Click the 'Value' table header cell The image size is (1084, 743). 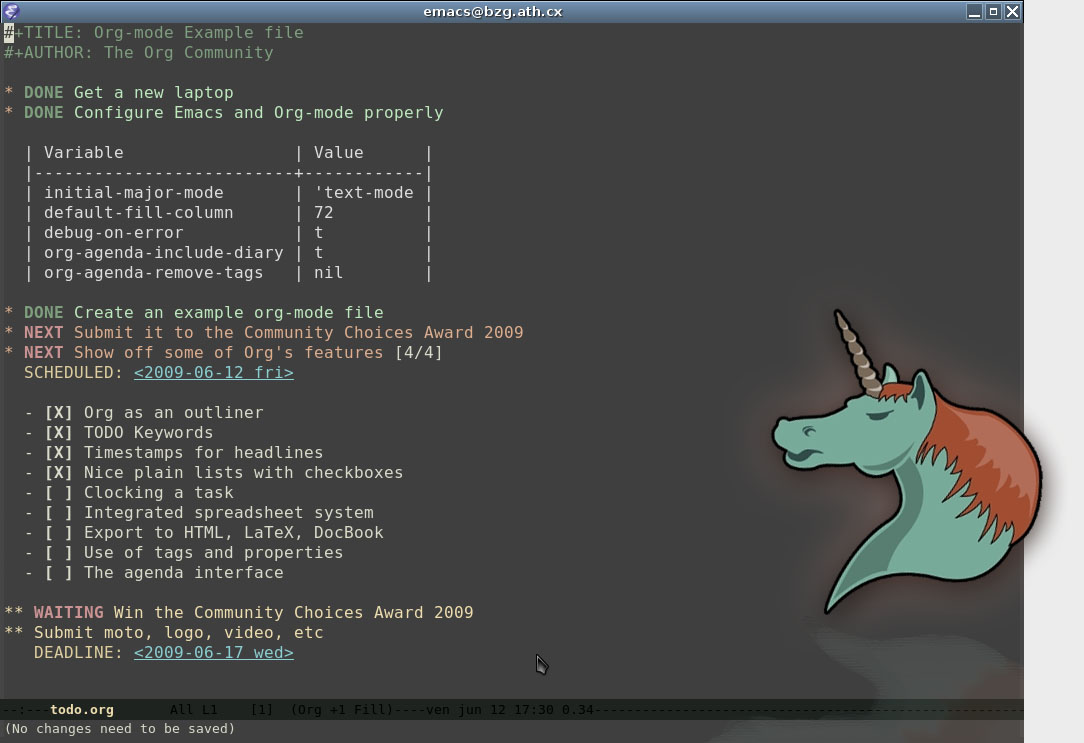click(339, 153)
